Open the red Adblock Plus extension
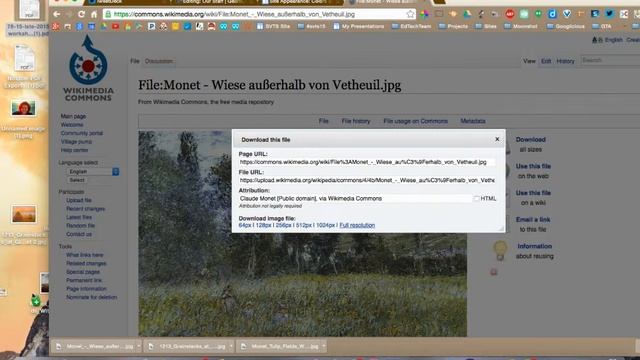Screen dimensions: 640x360 [x=510, y=14]
